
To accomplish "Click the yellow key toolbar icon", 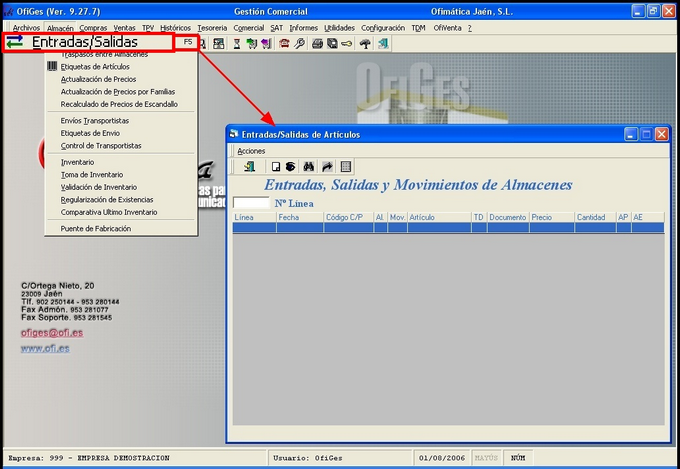I will 347,43.
